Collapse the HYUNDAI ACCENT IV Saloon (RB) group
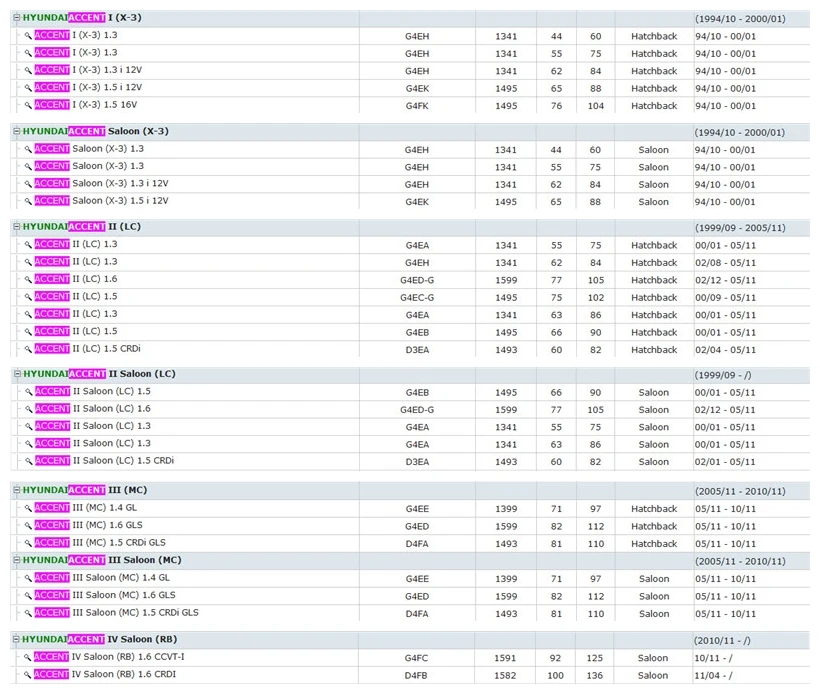This screenshot has width=820, height=694. (16, 640)
